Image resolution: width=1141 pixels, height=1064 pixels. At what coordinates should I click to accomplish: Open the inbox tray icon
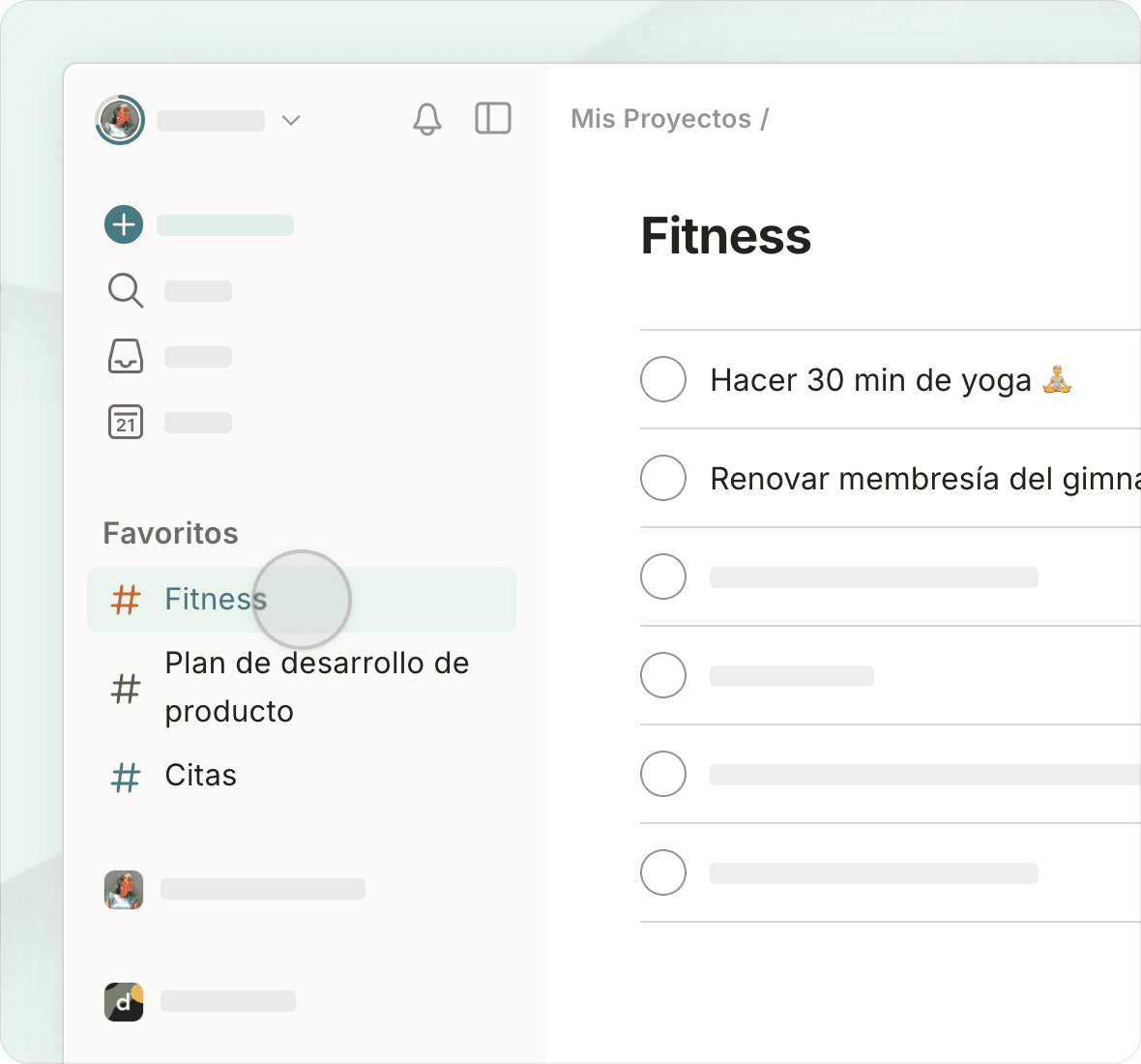click(x=126, y=356)
